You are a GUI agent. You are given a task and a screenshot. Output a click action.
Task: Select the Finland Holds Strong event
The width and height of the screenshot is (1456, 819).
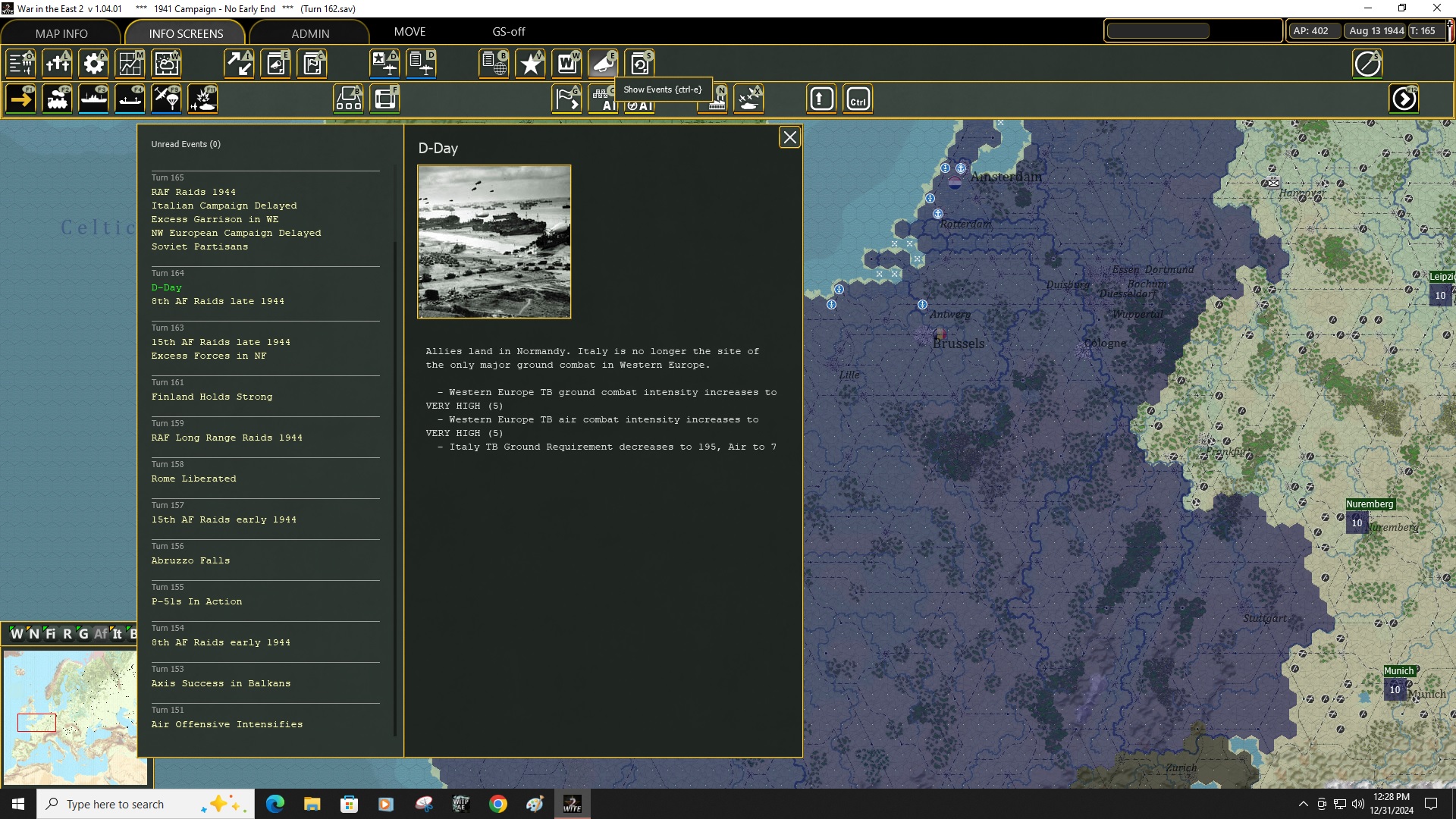212,397
